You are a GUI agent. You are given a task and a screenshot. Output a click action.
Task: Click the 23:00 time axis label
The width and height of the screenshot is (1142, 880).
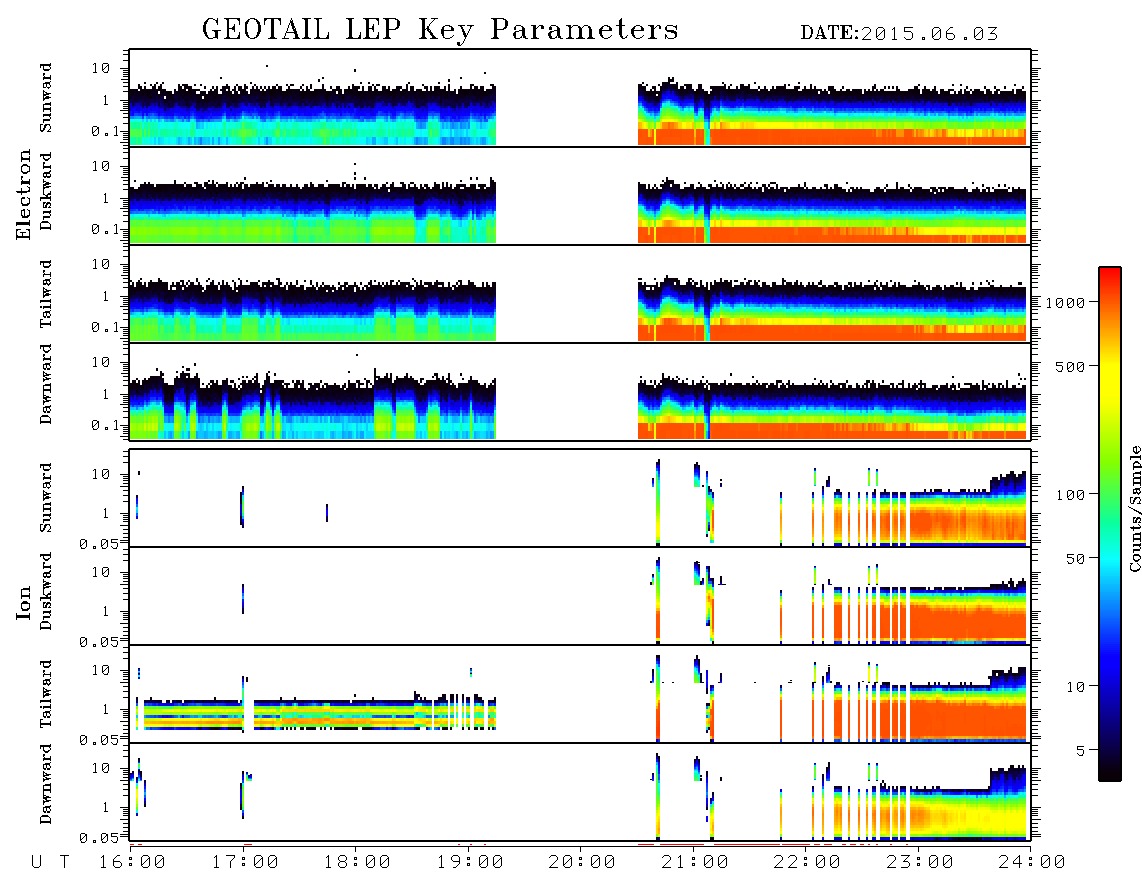tap(920, 863)
